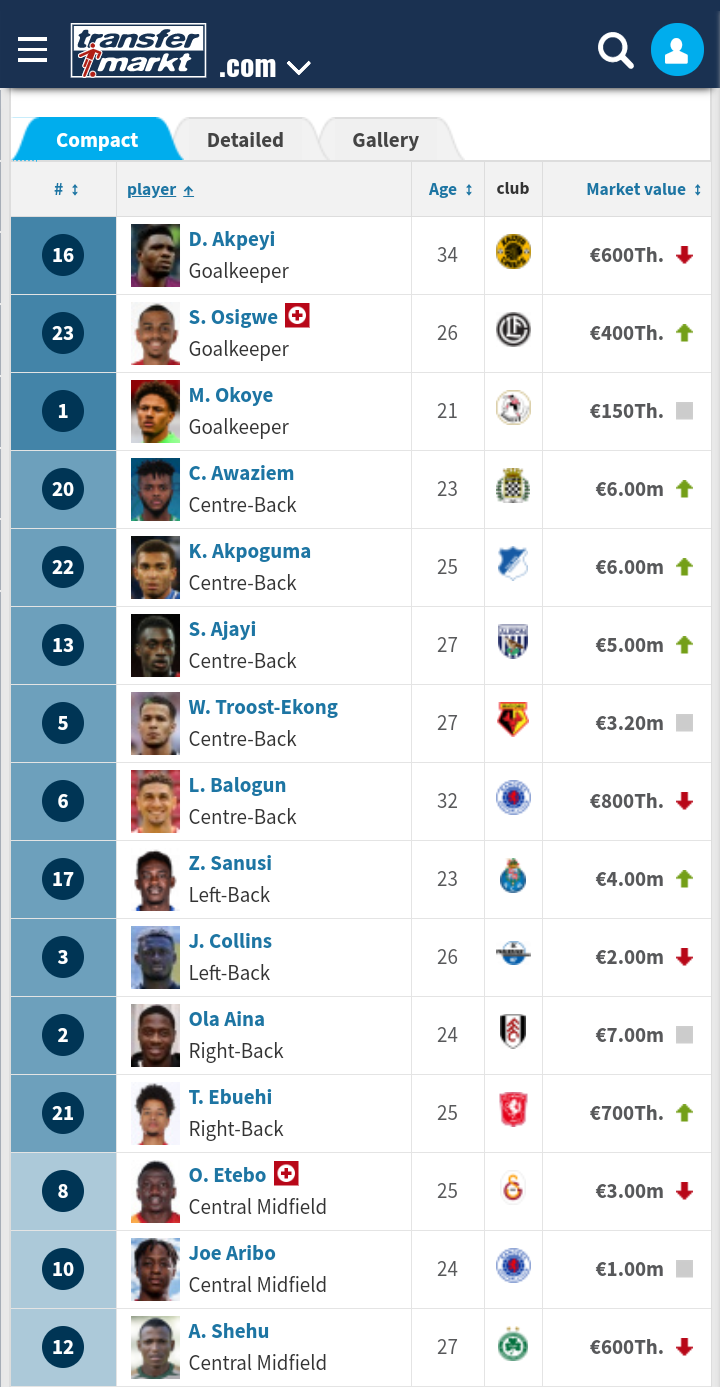The image size is (720, 1387).
Task: Open Joe Aribo player link
Action: pos(232,1253)
